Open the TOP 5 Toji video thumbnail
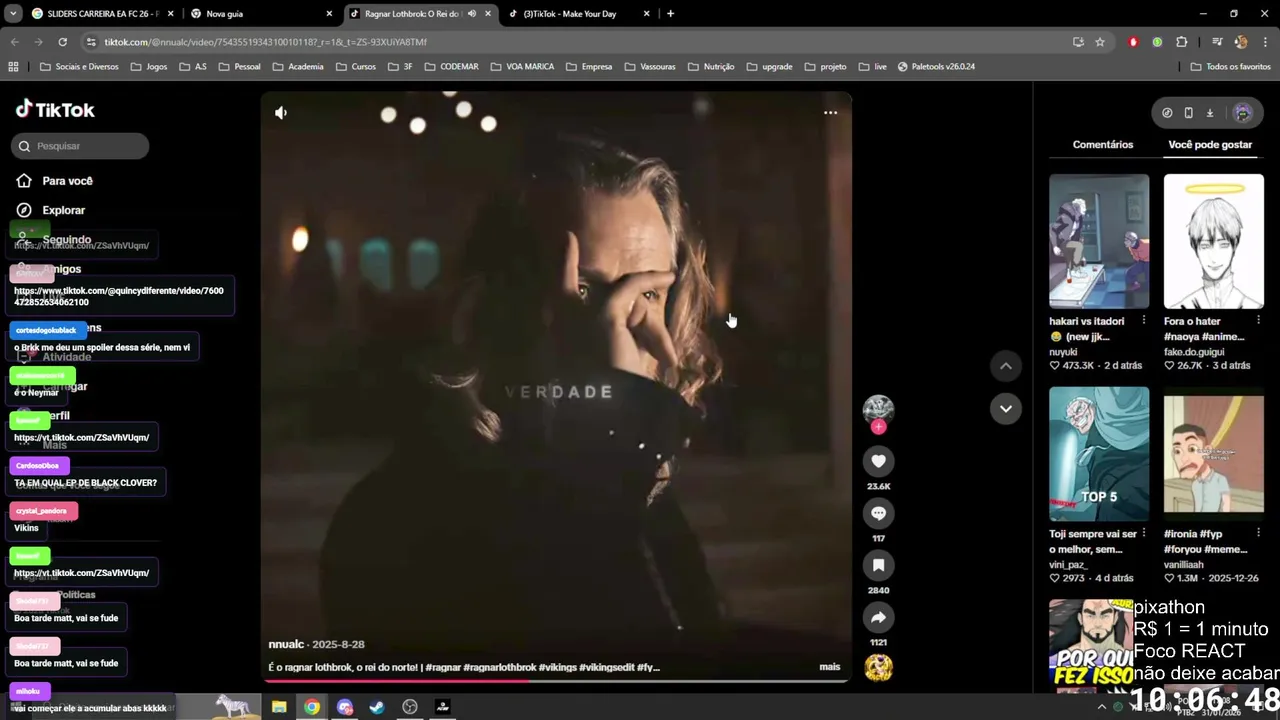 click(x=1099, y=454)
